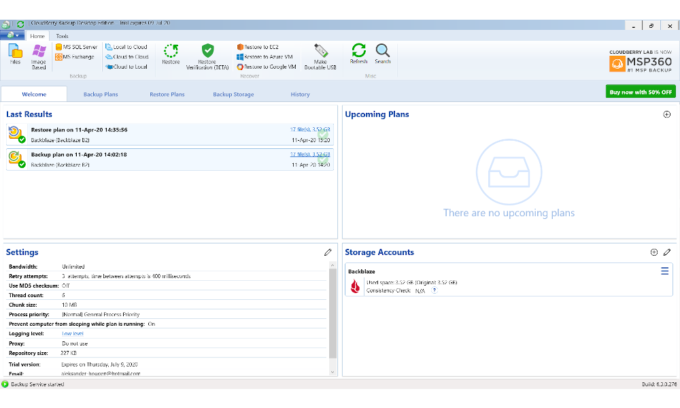Click the Backup plan status icon

(x=16, y=159)
